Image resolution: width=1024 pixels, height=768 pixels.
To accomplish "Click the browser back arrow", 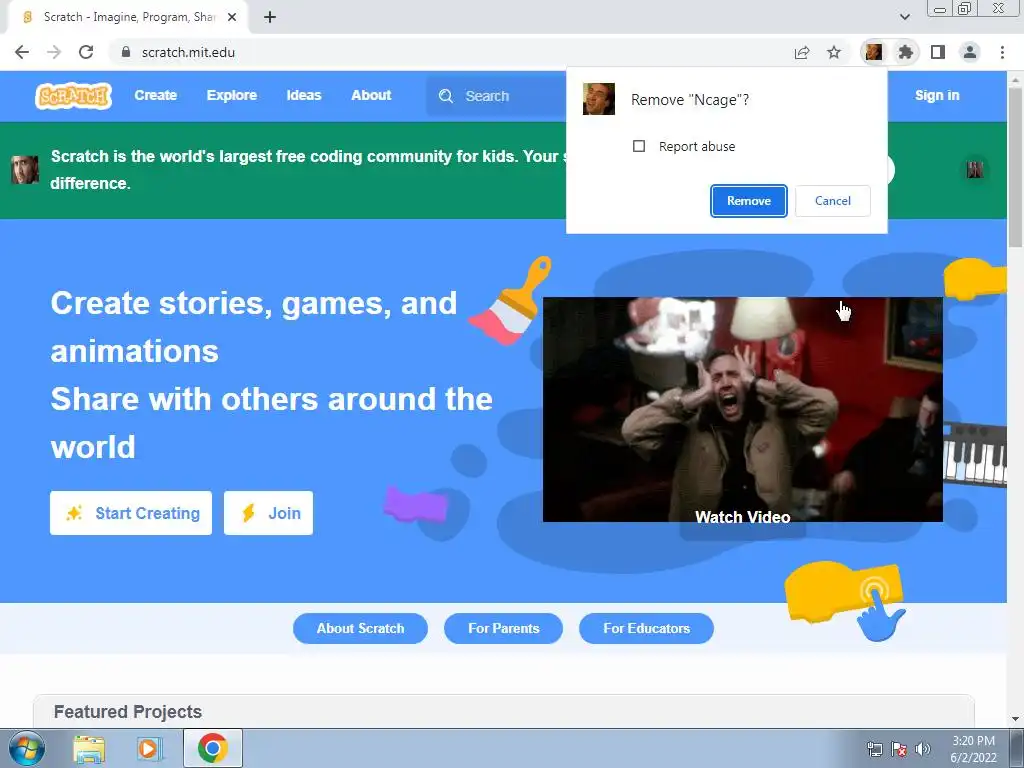I will point(22,52).
